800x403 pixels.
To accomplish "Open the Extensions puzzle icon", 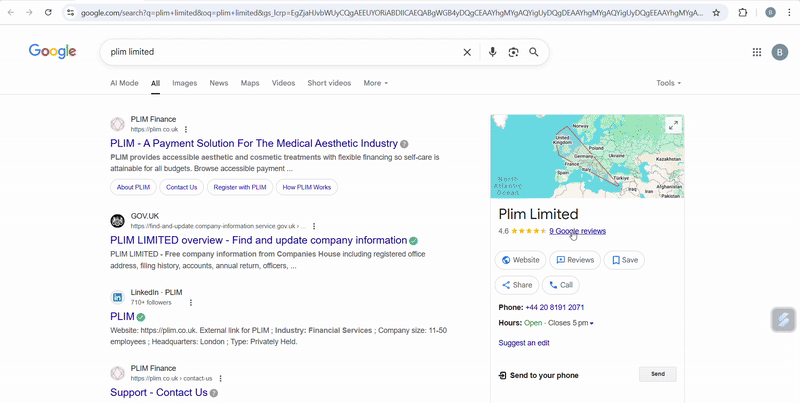I will pyautogui.click(x=743, y=13).
